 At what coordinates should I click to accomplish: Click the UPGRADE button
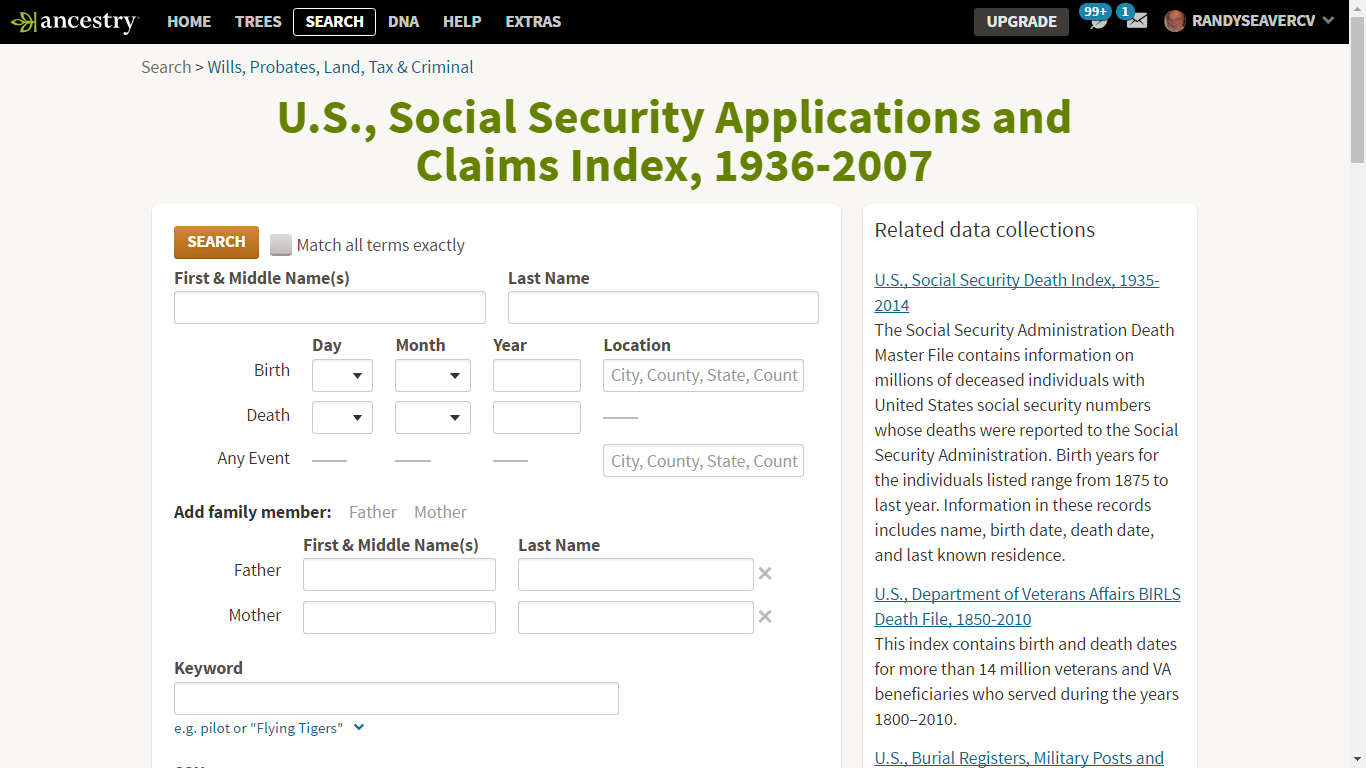click(1021, 21)
